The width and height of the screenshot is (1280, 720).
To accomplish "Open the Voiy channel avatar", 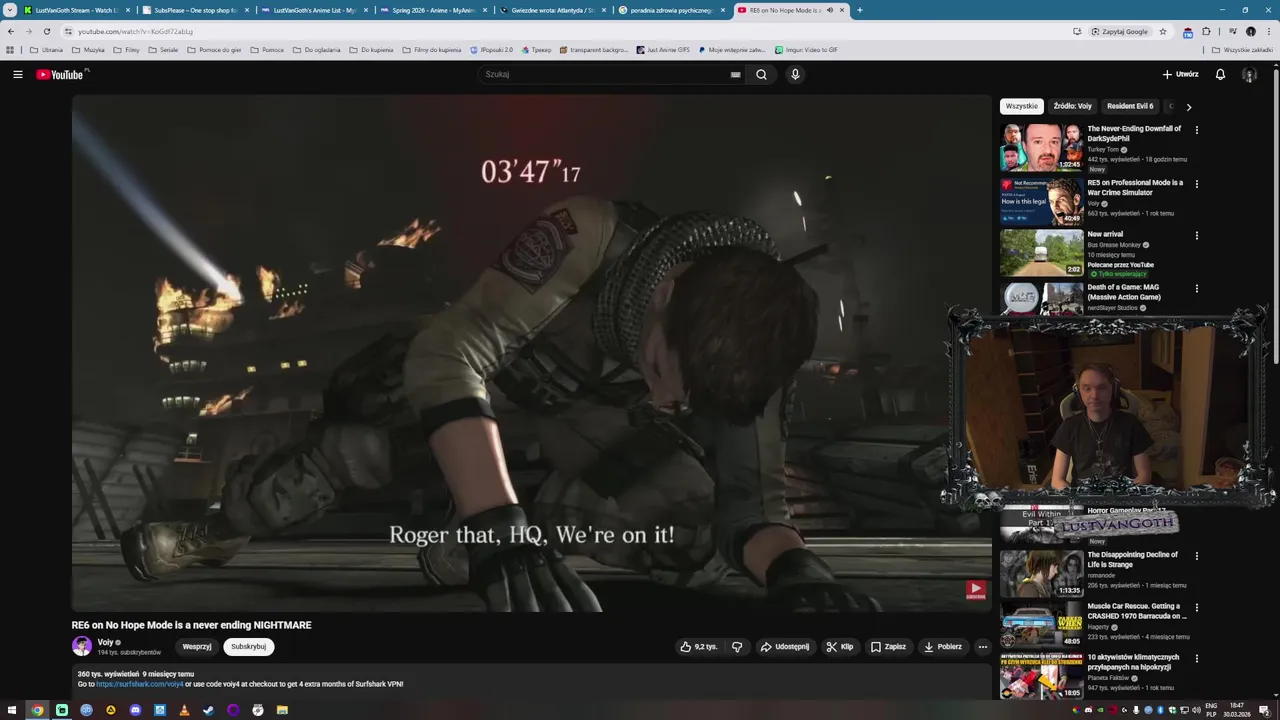I will [x=82, y=646].
